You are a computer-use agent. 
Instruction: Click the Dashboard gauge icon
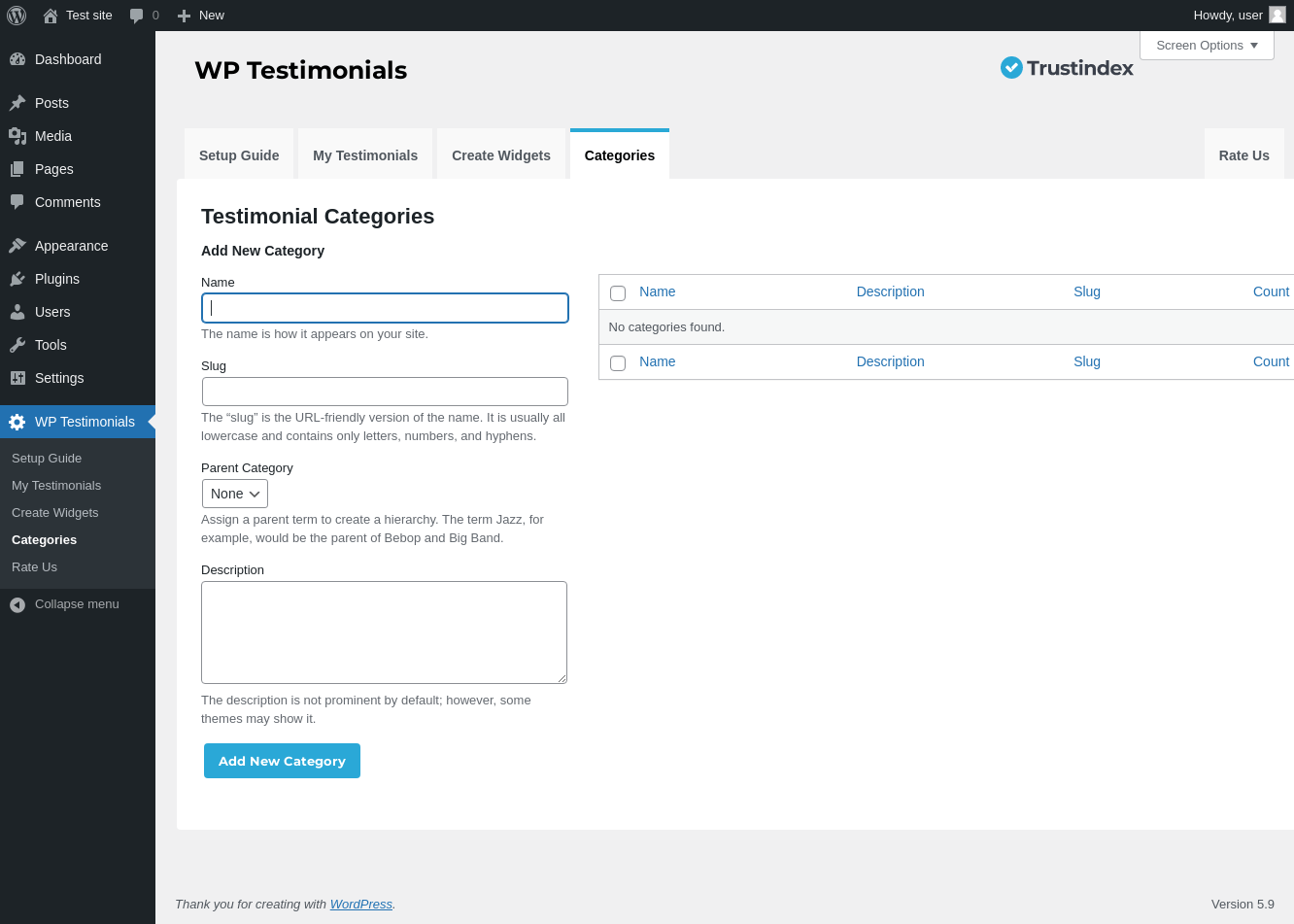17,59
